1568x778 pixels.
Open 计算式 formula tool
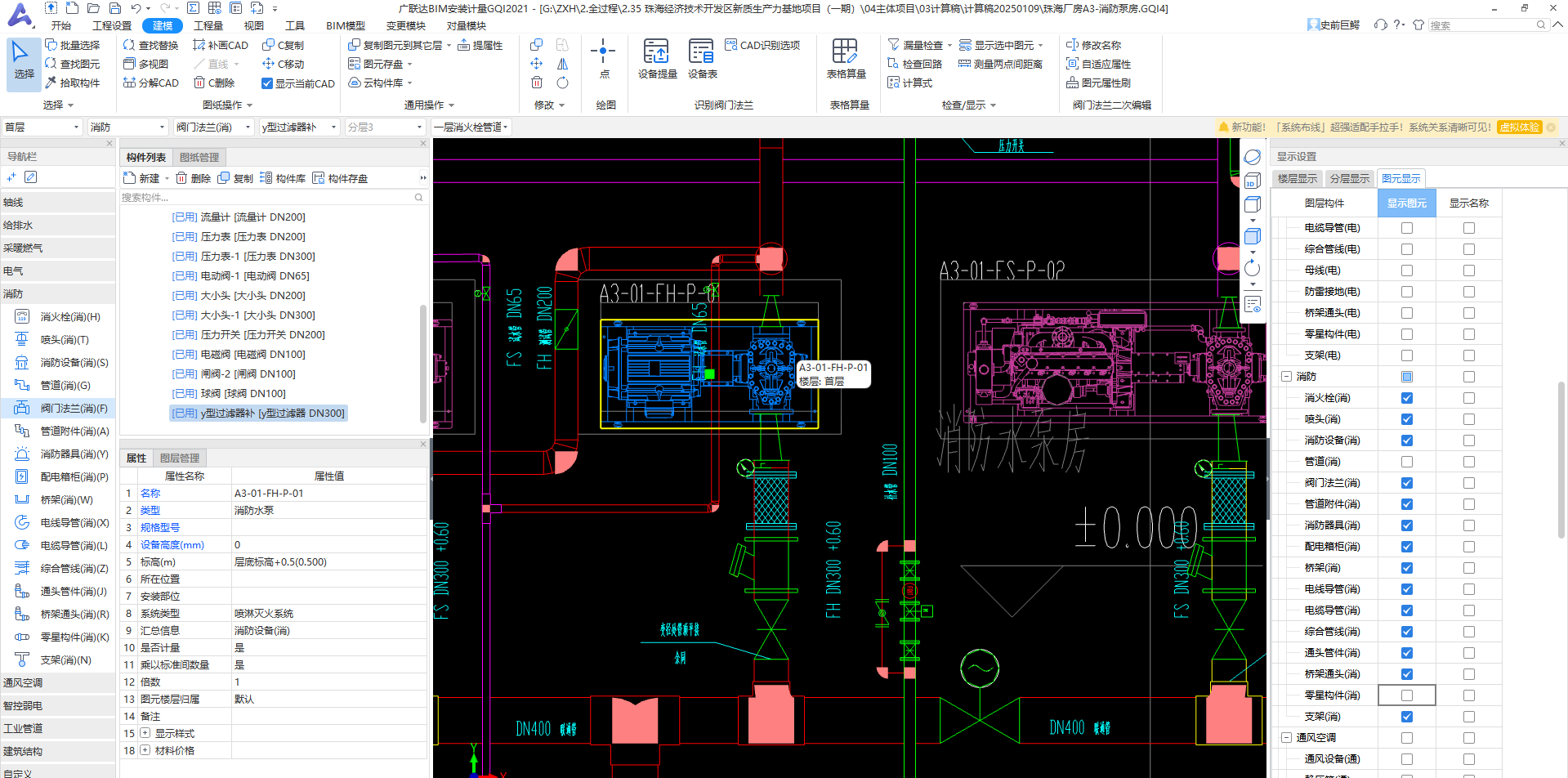coord(910,83)
